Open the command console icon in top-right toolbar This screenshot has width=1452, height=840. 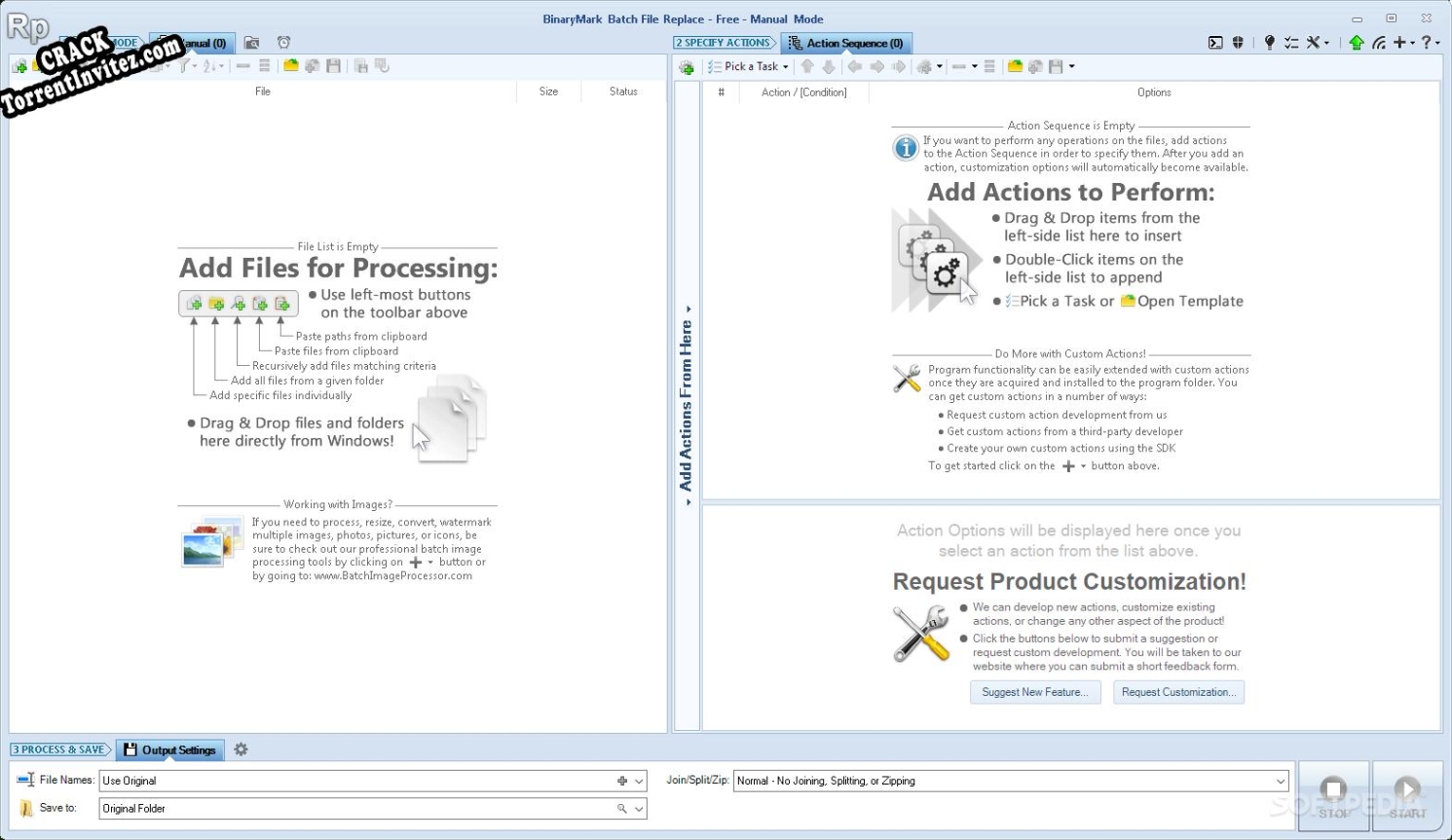click(x=1215, y=43)
